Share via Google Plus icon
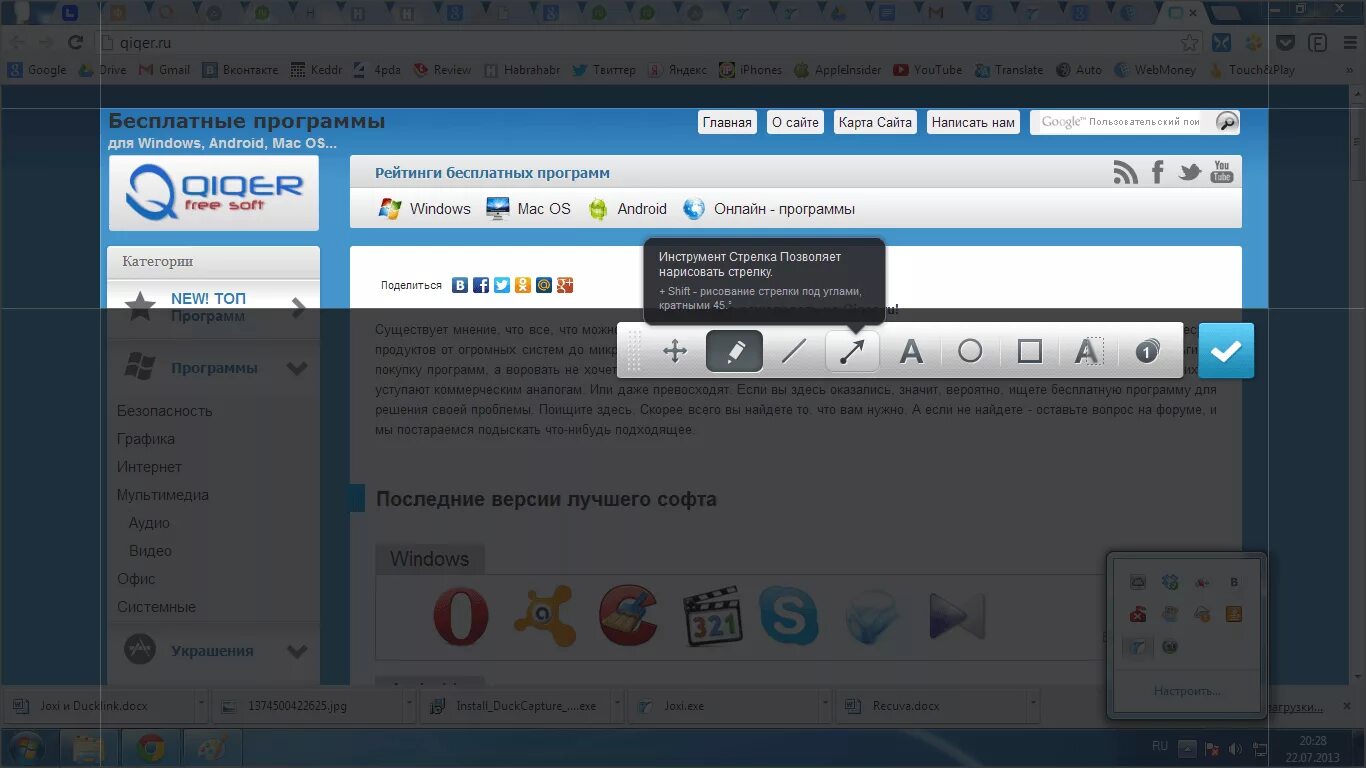 pyautogui.click(x=565, y=285)
